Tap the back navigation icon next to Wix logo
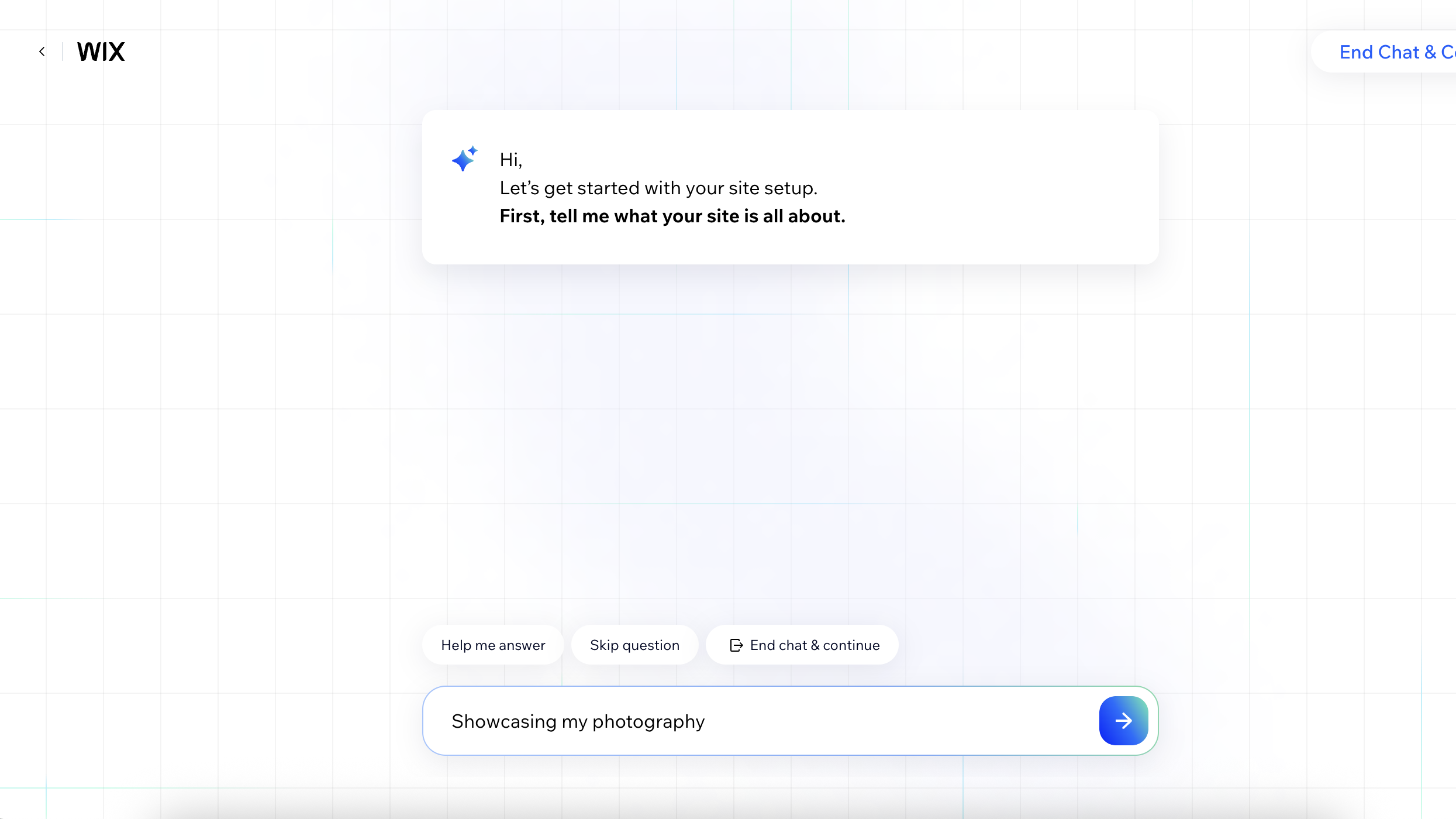Screen dimensions: 1456x819 (42, 51)
